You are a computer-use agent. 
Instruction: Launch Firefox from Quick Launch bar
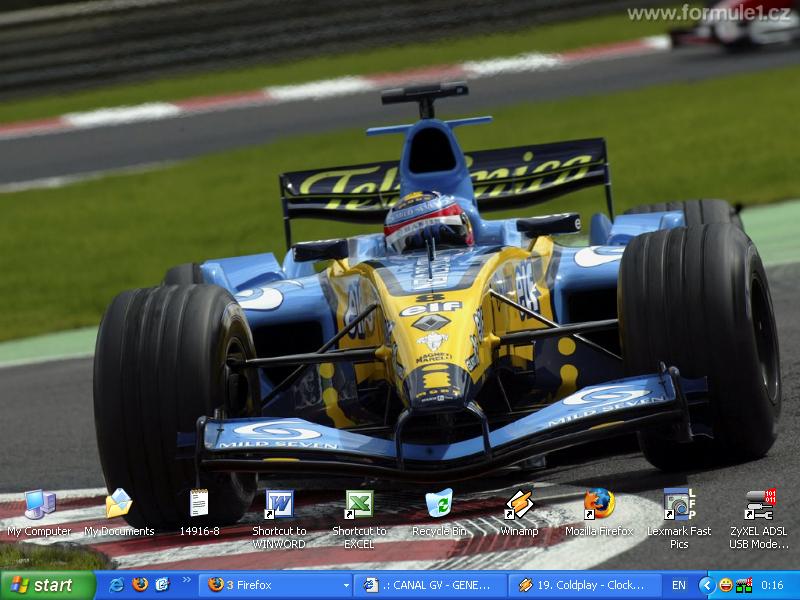coord(140,585)
